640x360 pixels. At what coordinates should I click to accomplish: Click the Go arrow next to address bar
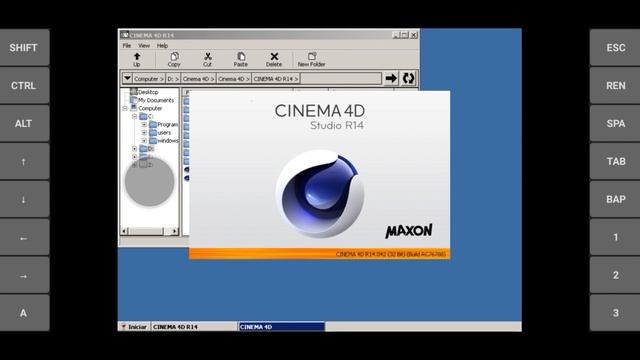point(391,78)
